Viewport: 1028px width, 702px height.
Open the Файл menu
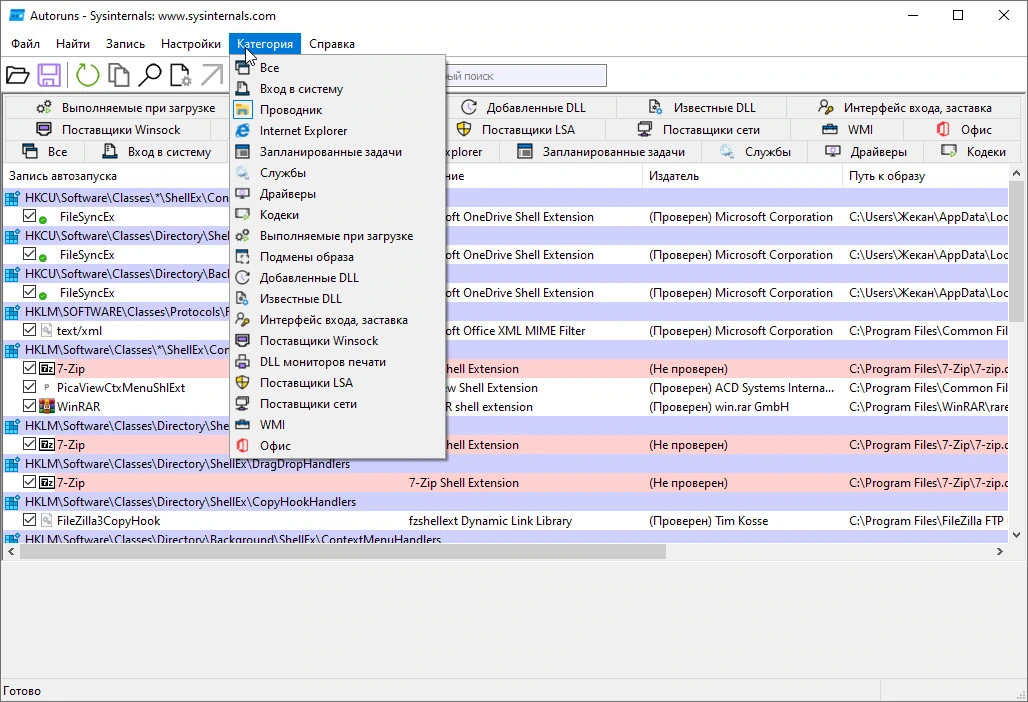(26, 44)
